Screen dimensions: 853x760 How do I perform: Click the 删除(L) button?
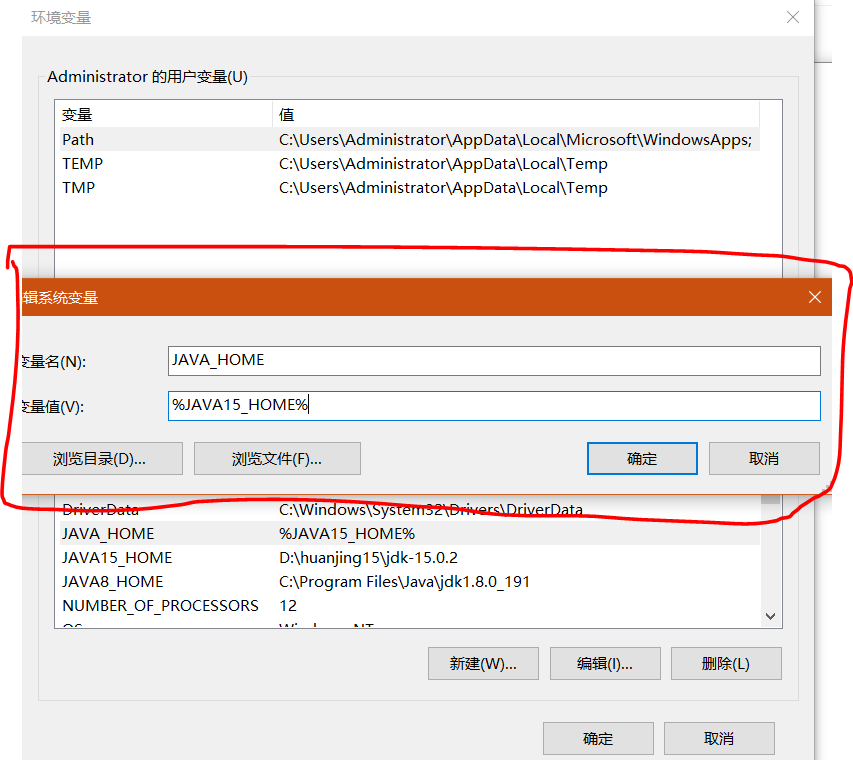point(726,663)
